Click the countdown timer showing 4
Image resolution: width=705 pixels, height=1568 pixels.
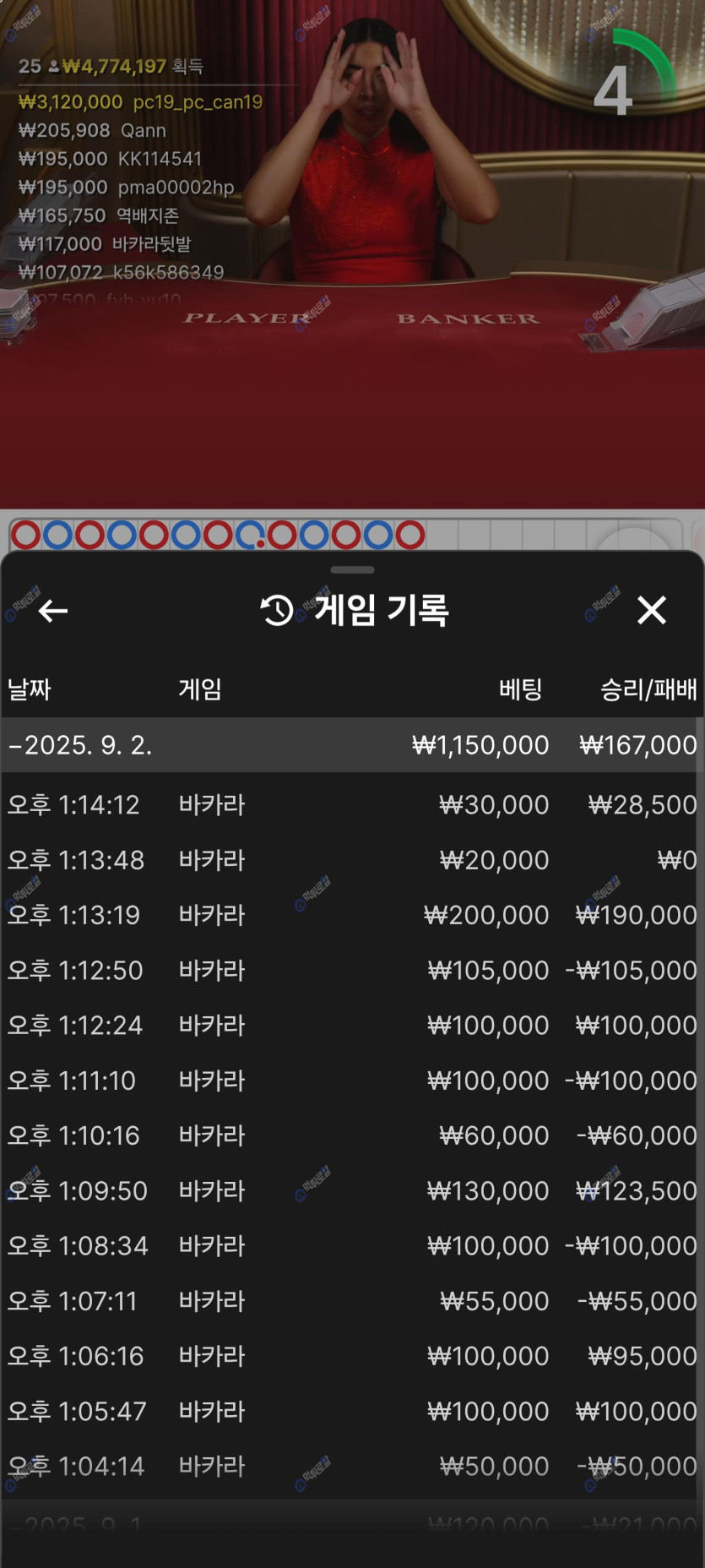[615, 90]
